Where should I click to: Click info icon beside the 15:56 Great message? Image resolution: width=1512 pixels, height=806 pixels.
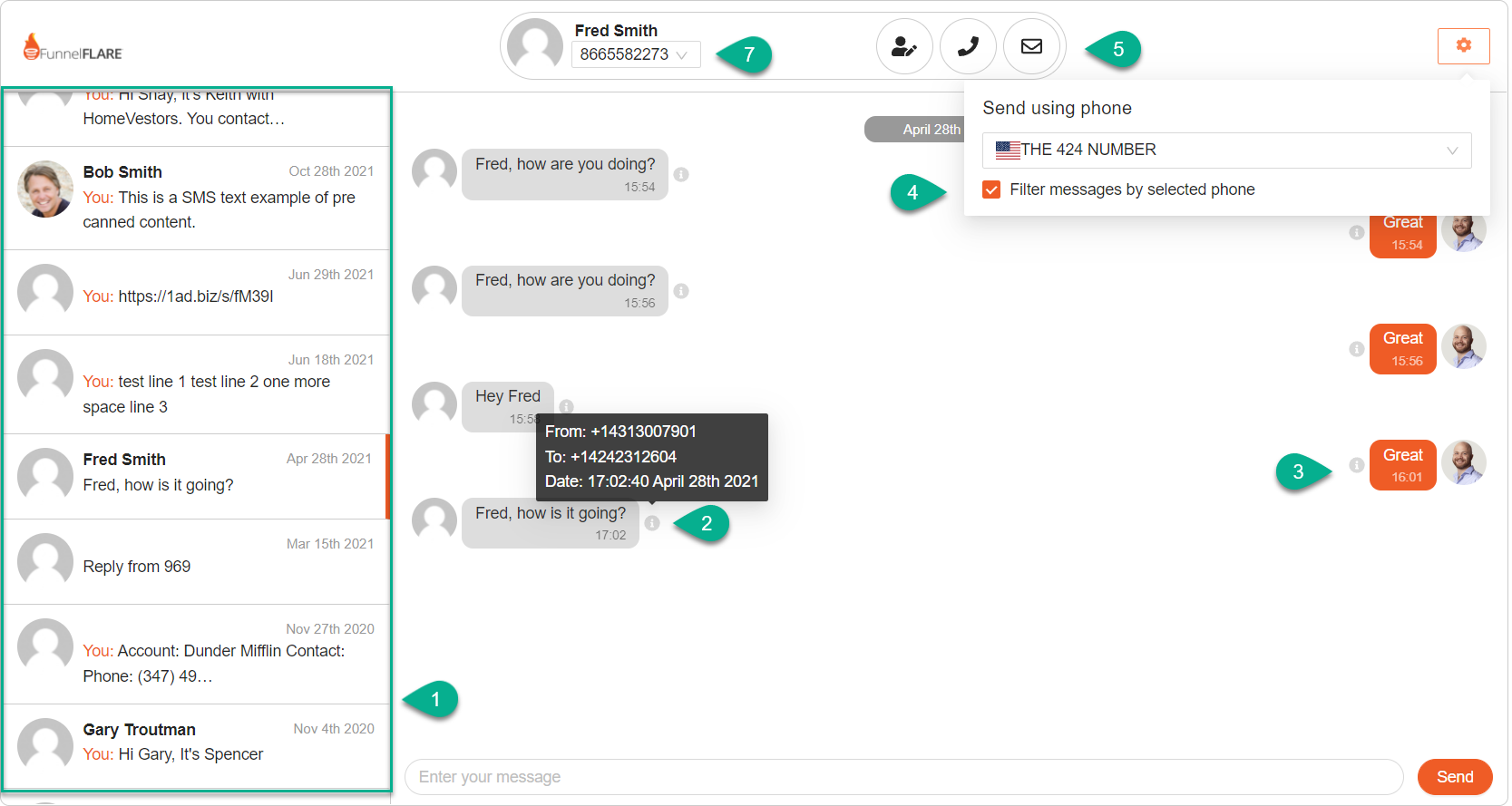click(x=1356, y=349)
